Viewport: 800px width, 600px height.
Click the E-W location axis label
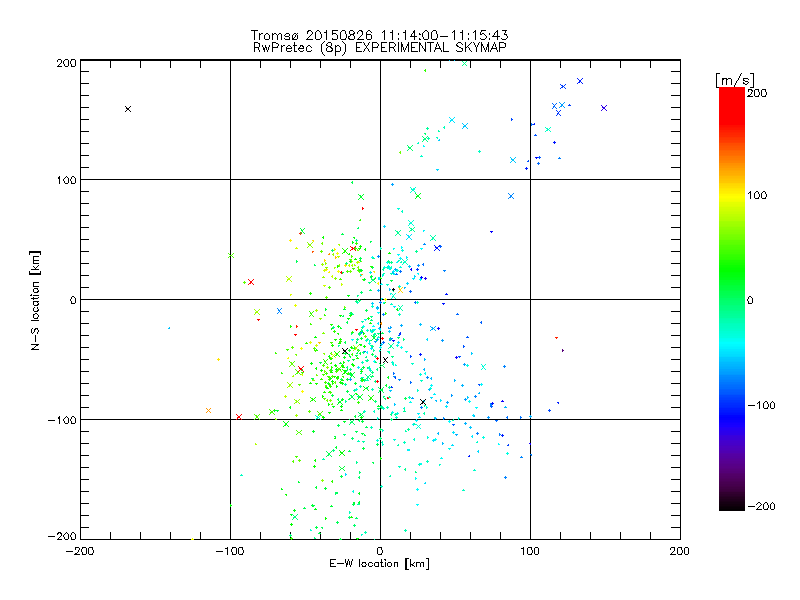pyautogui.click(x=379, y=564)
